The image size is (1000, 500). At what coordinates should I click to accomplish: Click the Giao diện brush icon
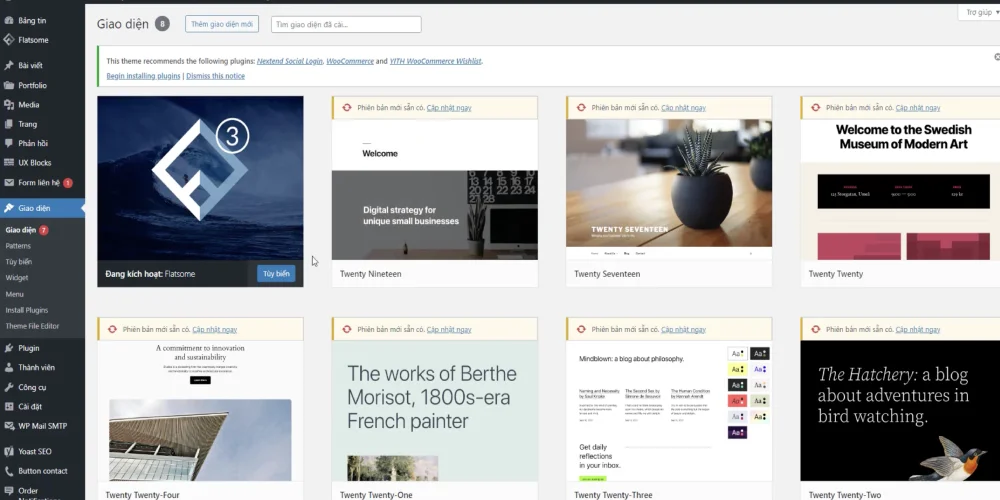(x=8, y=208)
